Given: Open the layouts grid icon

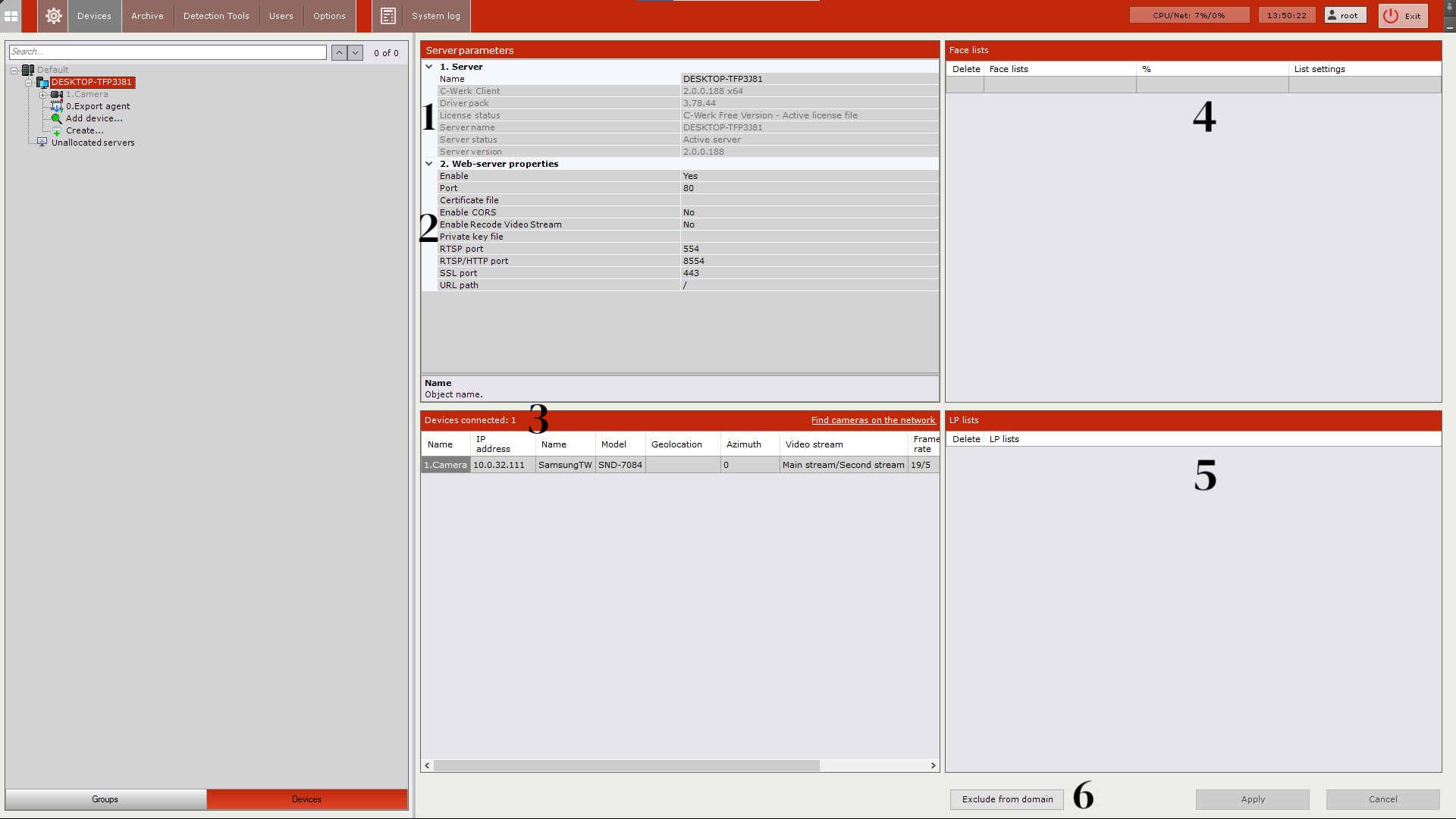Looking at the screenshot, I should [x=11, y=16].
